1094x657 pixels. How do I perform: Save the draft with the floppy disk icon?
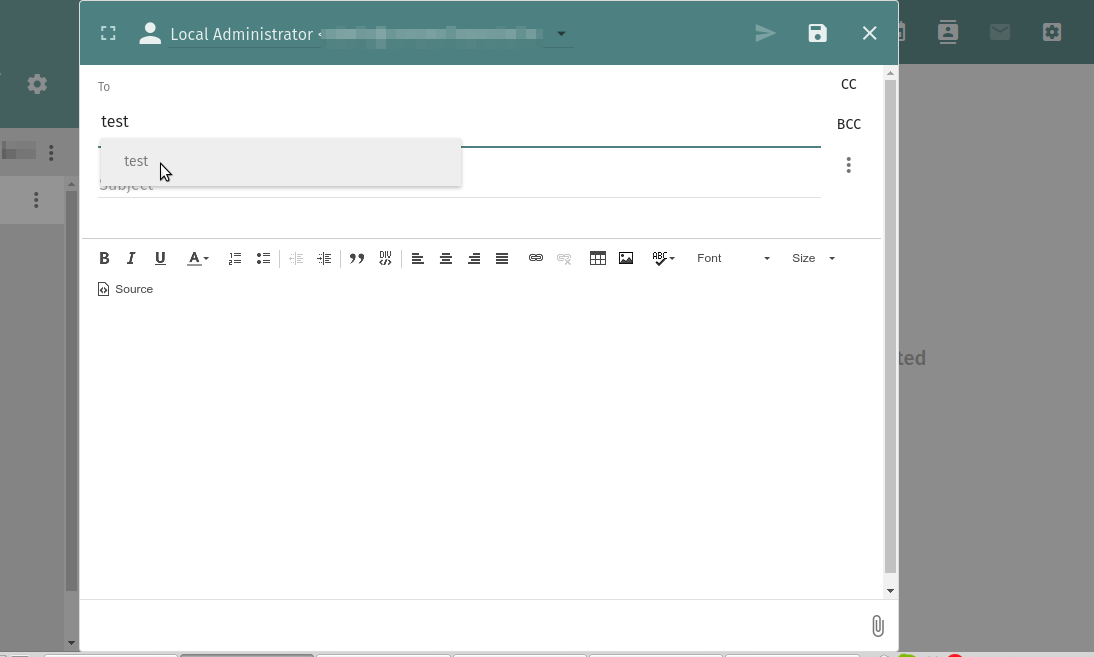818,33
